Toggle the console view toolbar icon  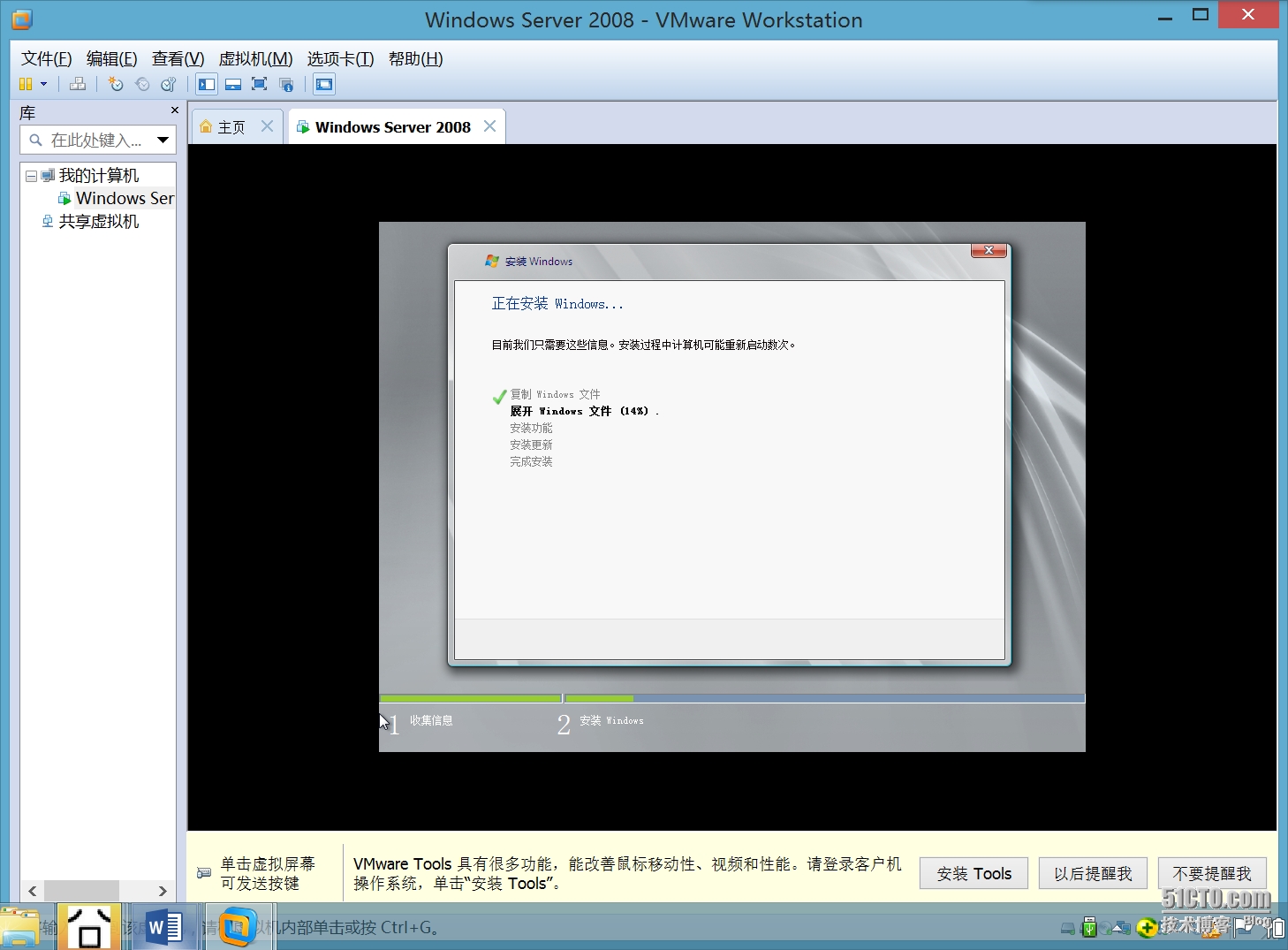(324, 84)
